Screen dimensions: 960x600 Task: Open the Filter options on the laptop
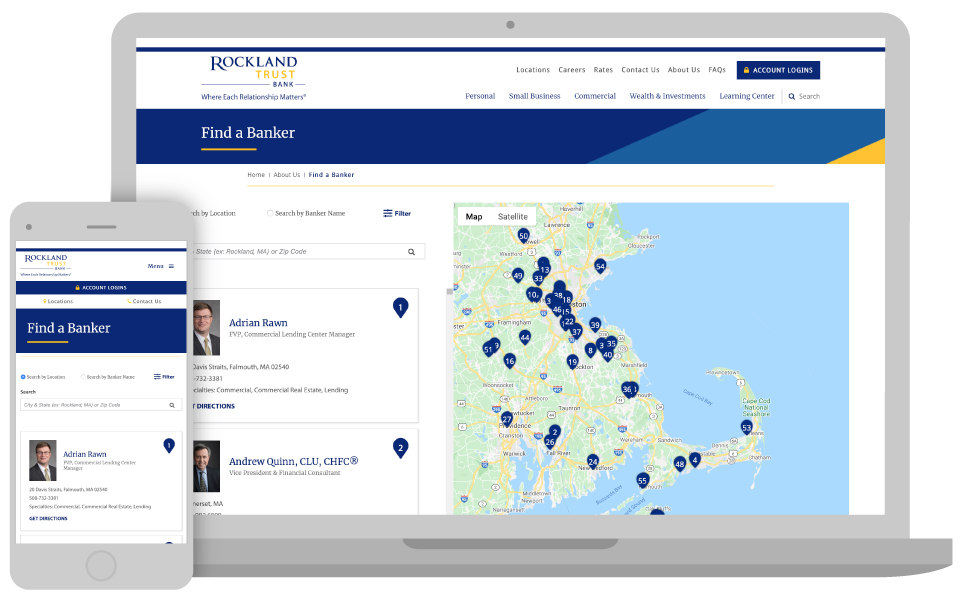[397, 214]
